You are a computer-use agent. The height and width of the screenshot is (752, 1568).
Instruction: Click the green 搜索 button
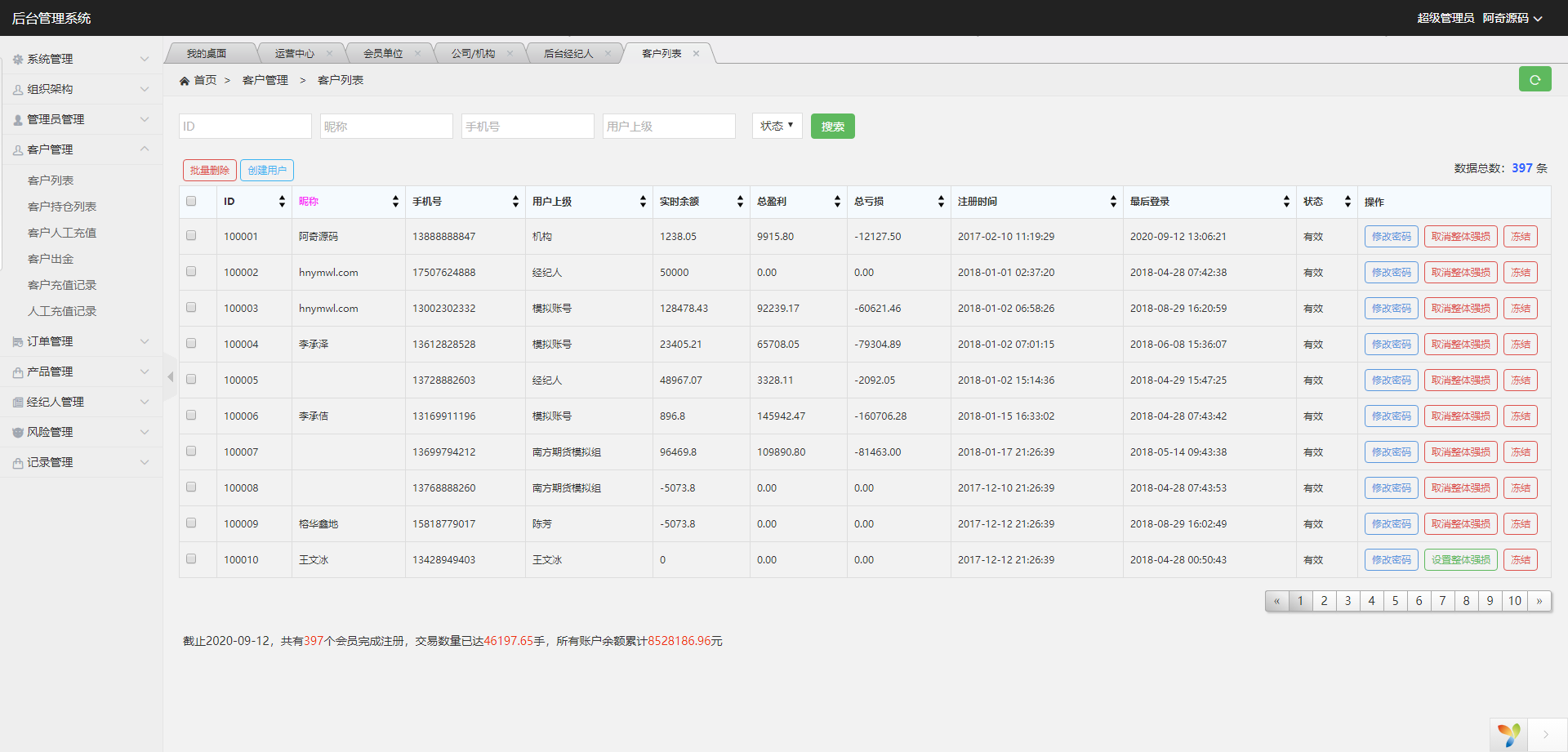tap(832, 127)
